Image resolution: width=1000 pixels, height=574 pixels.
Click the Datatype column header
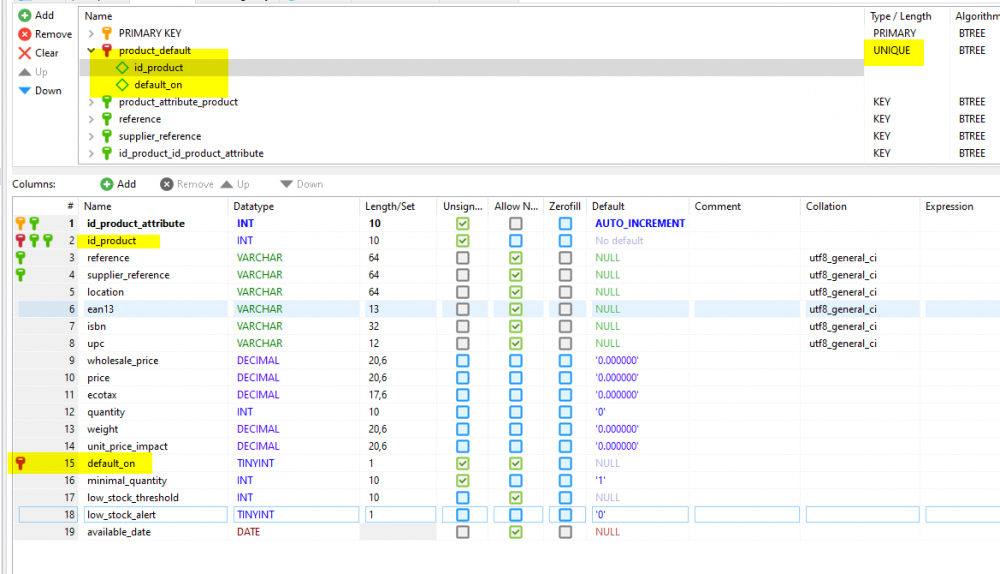[x=254, y=207]
